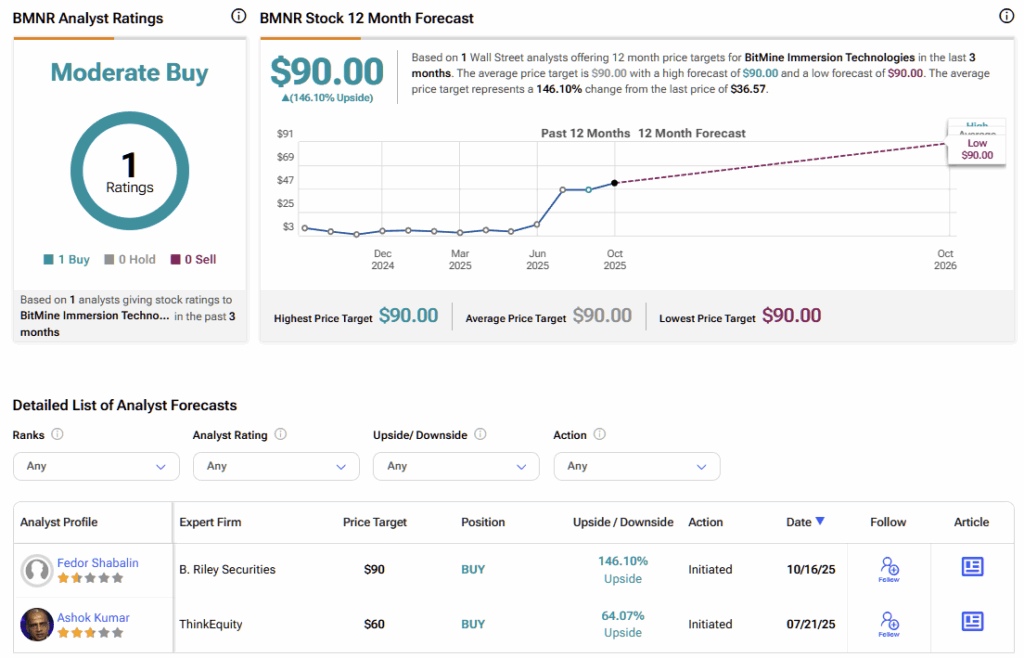Viewport: 1024px width, 658px height.
Task: Open Fedor Shabalin analyst profile link
Action: [97, 563]
